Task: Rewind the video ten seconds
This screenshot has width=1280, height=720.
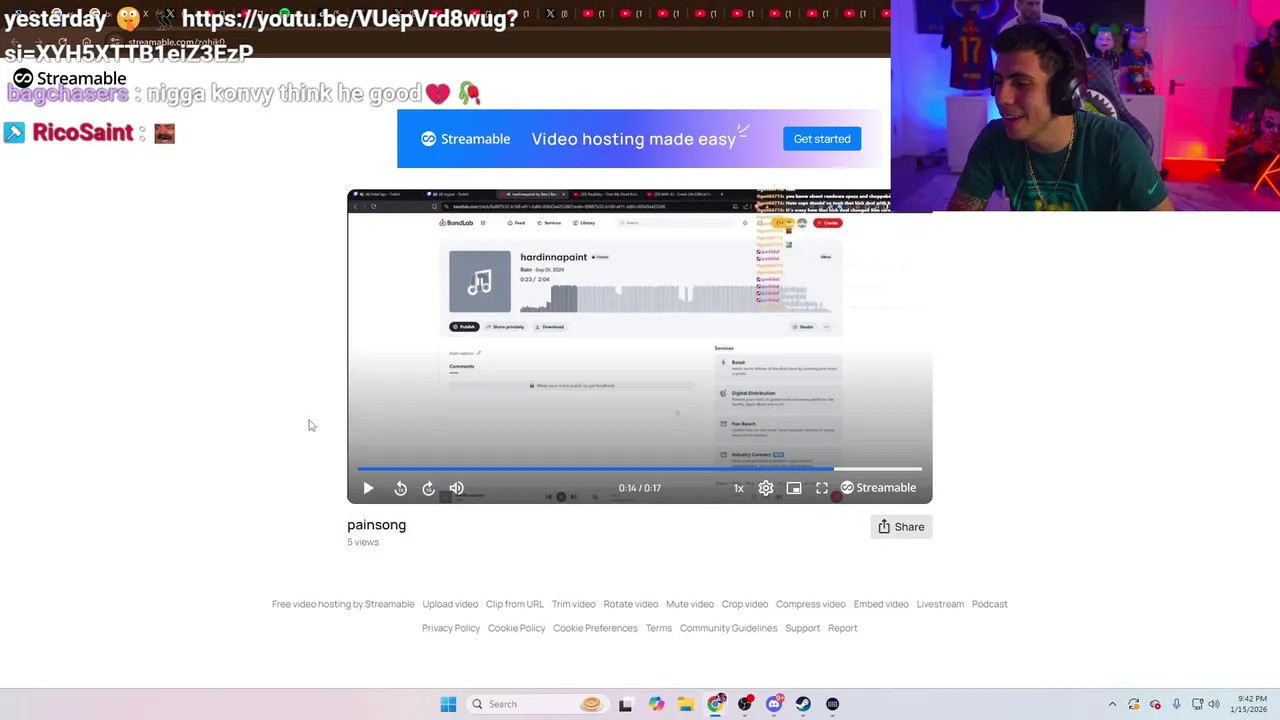Action: [400, 488]
